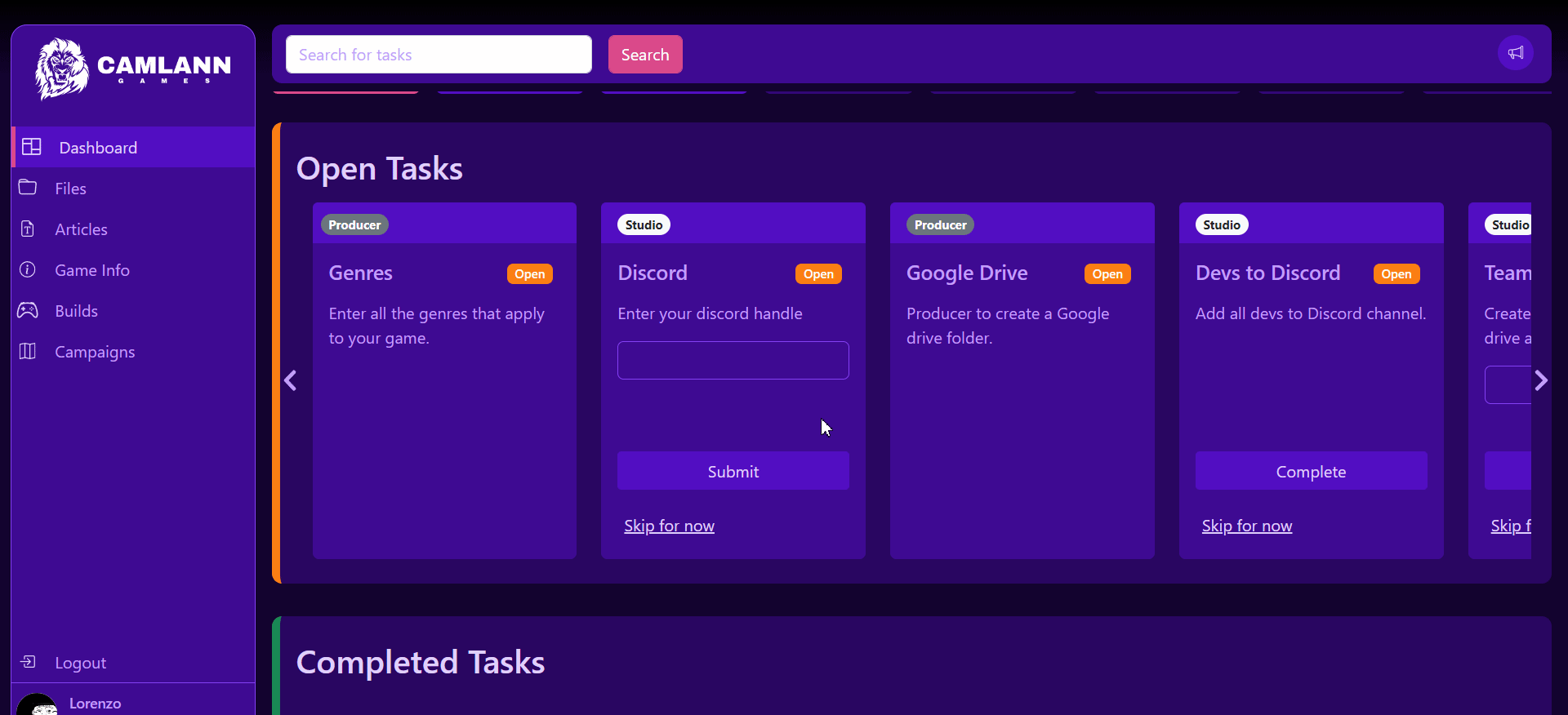Click 'Enter your discord handle' text
Image resolution: width=1568 pixels, height=715 pixels.
(x=710, y=313)
